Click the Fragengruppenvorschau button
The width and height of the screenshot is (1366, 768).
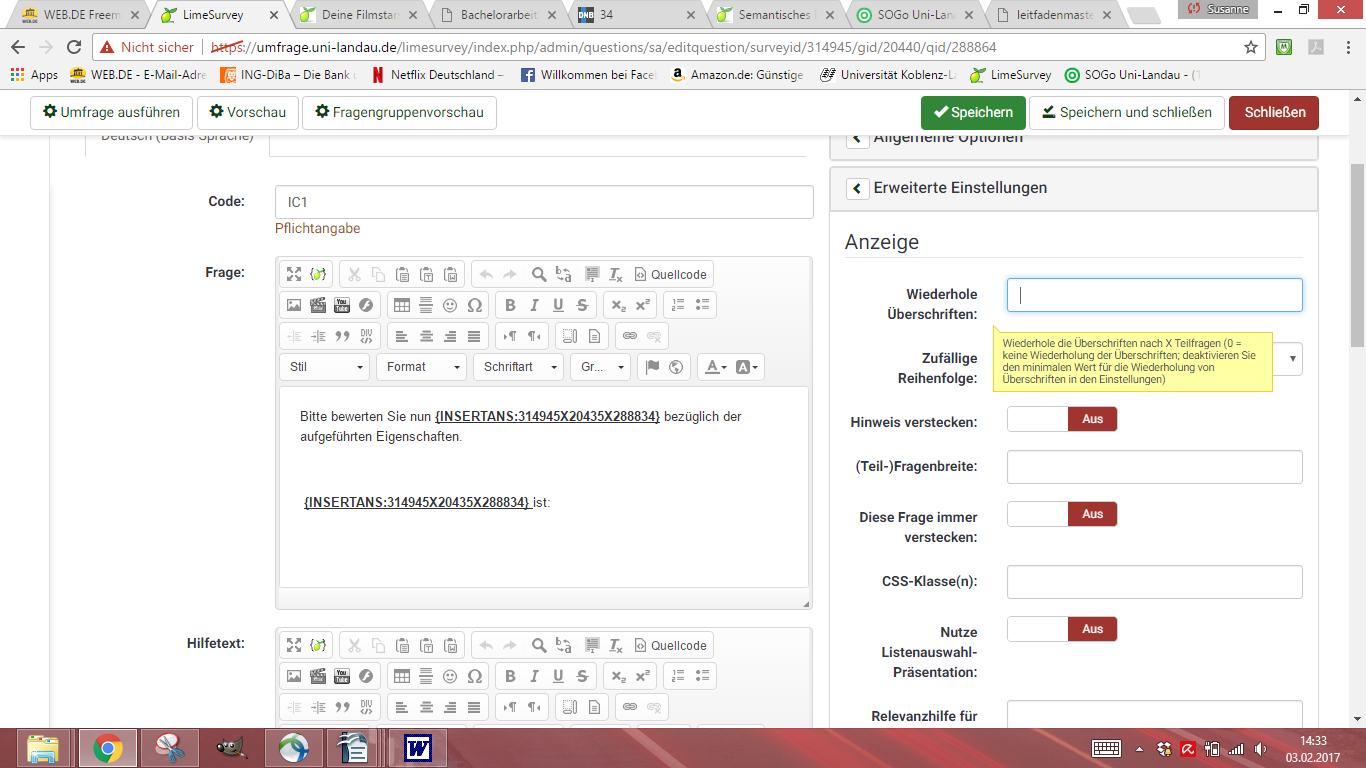coord(399,113)
